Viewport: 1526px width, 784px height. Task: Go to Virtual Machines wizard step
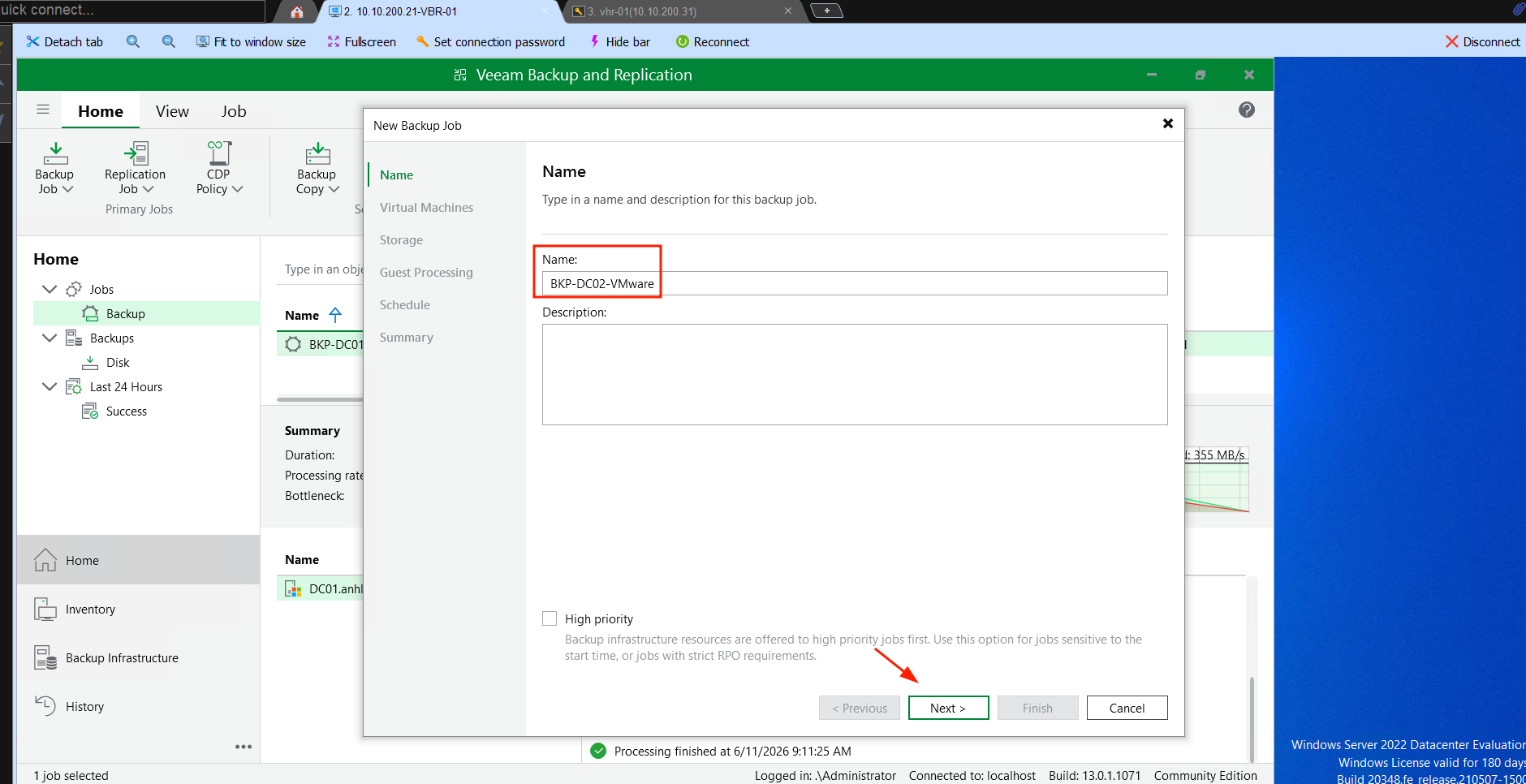426,207
